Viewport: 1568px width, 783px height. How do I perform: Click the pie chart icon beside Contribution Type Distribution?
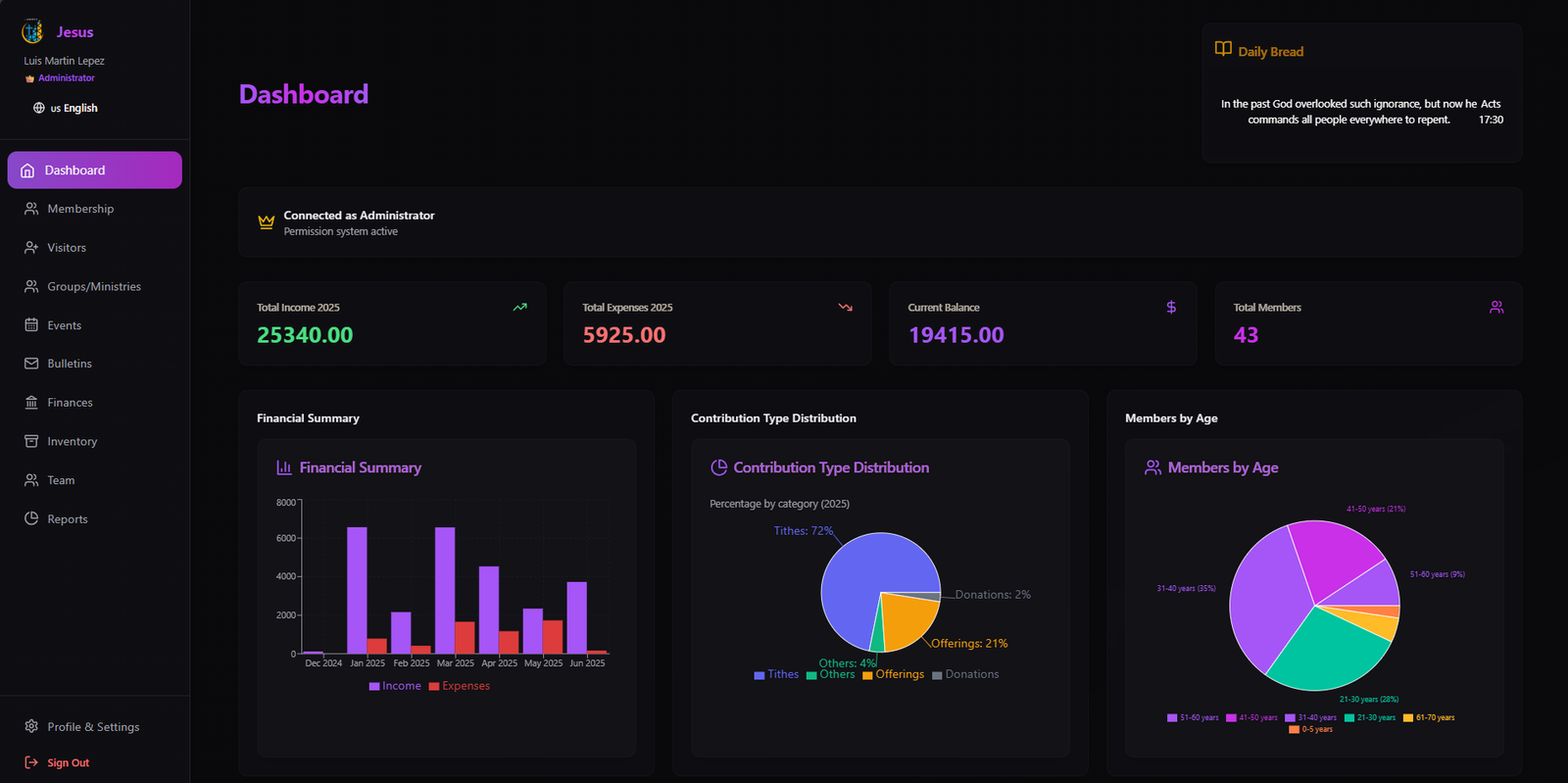tap(718, 467)
